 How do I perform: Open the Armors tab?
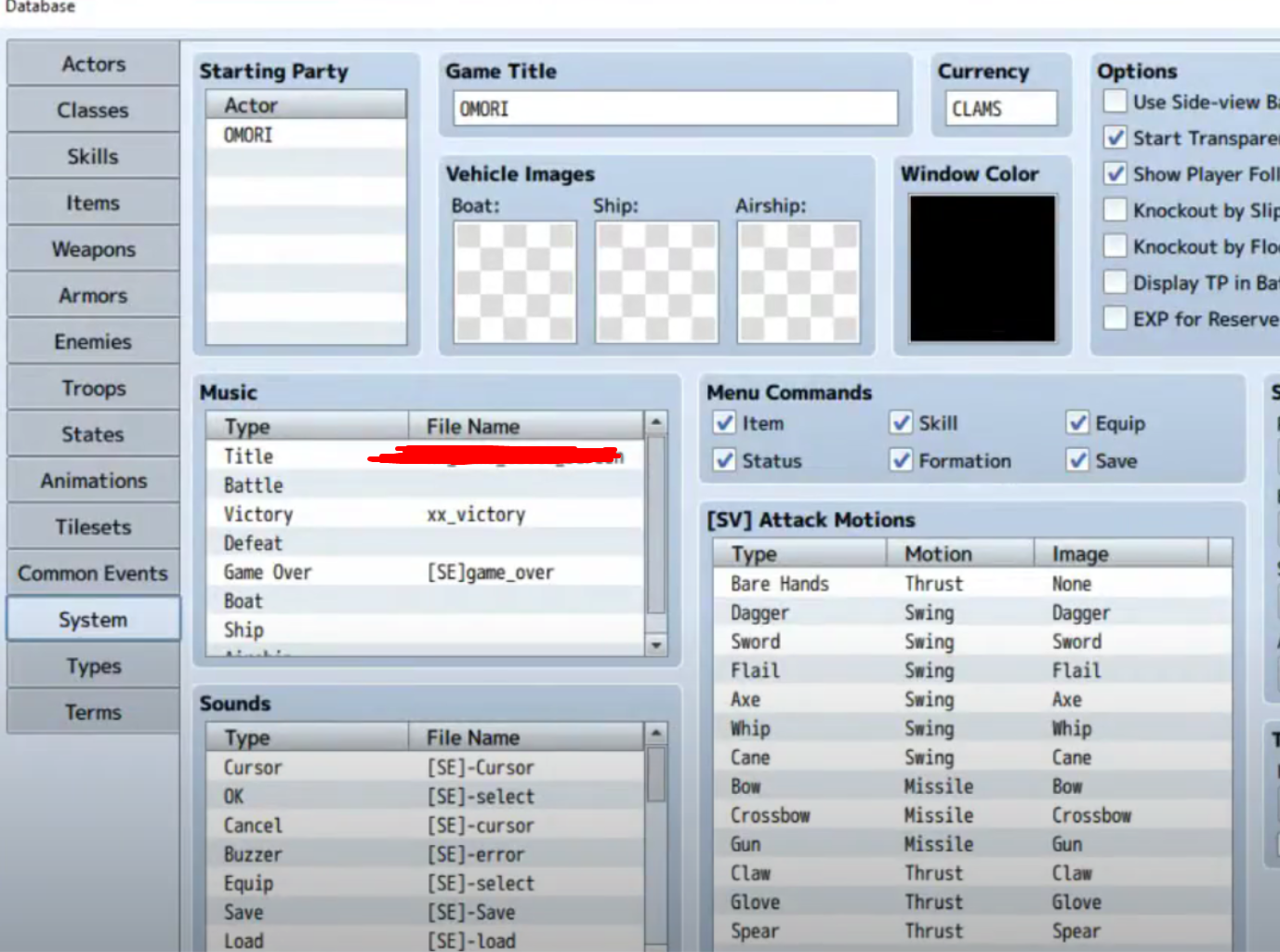pyautogui.click(x=93, y=296)
